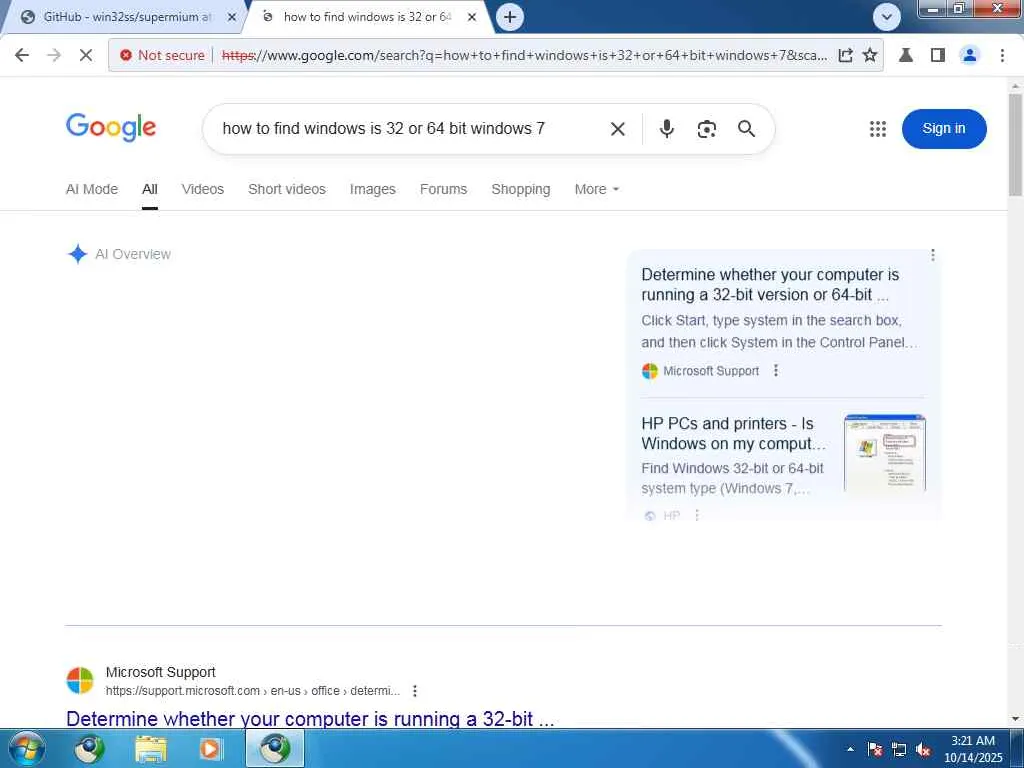Close the Google search results tab
The height and width of the screenshot is (768, 1024).
pos(472,17)
